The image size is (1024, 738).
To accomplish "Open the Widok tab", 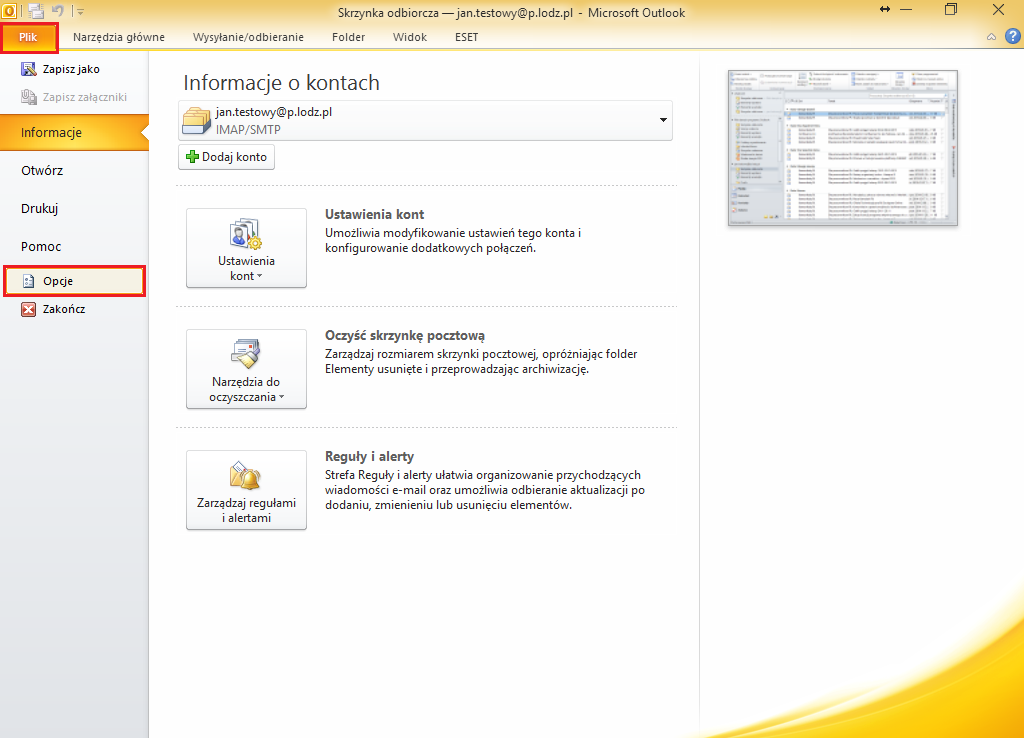I will click(x=409, y=37).
